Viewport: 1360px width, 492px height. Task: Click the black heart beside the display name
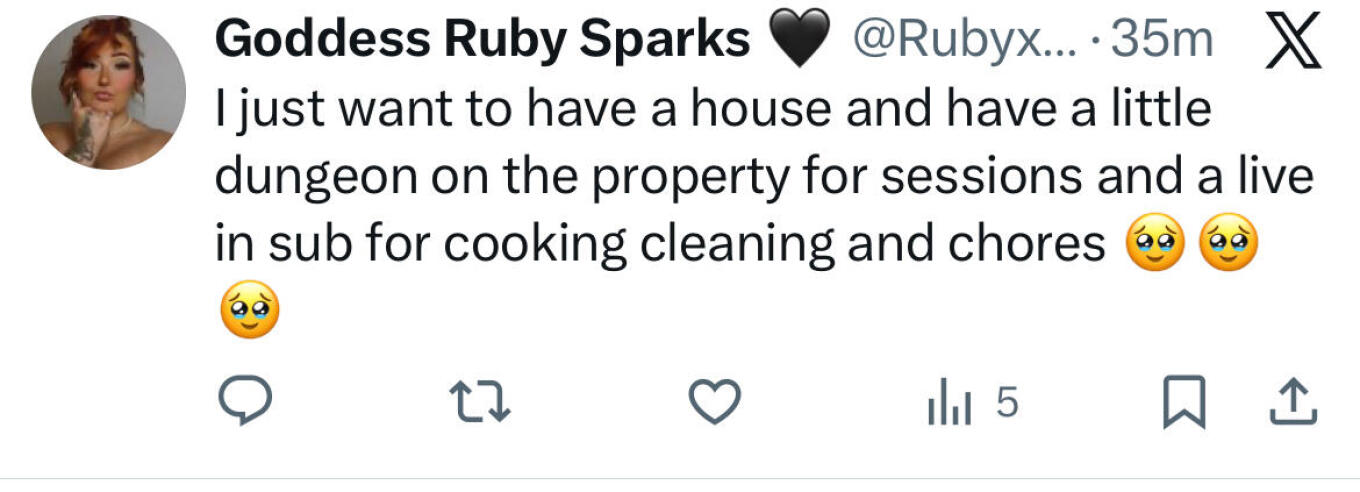coord(800,41)
